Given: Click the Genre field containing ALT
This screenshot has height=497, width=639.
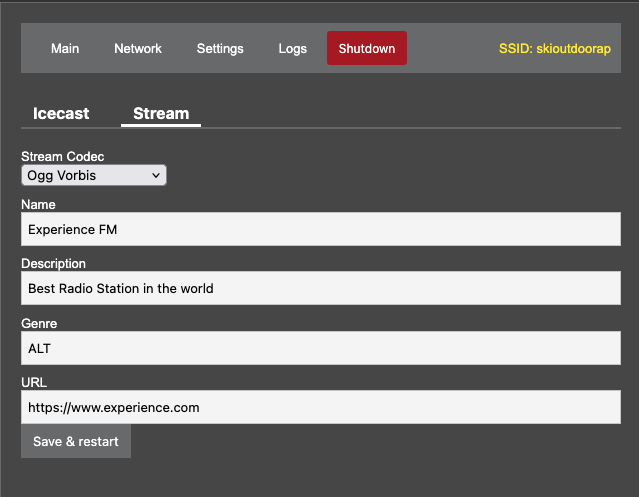Looking at the screenshot, I should (320, 348).
